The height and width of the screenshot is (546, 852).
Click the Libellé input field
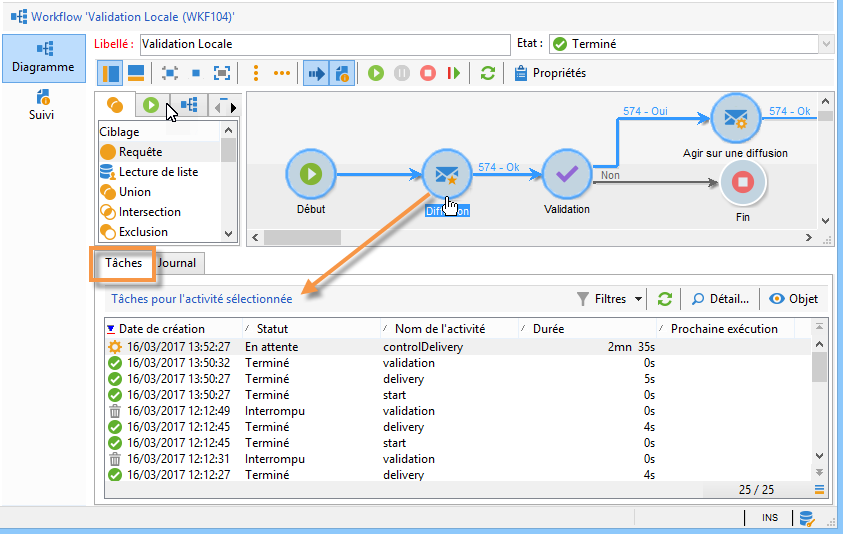click(325, 44)
